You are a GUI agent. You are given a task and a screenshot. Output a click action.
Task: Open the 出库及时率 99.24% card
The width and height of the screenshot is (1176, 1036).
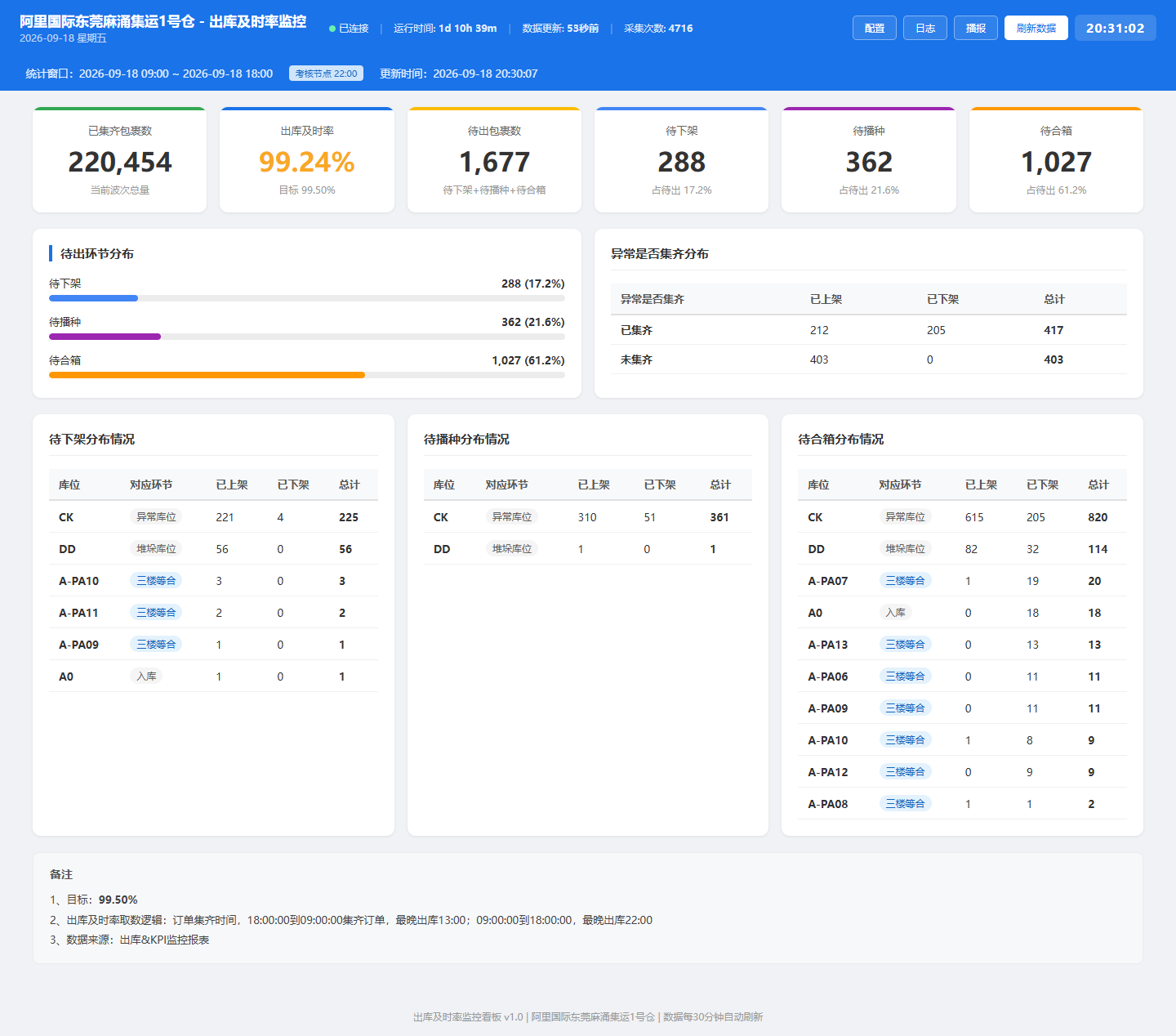tap(307, 160)
